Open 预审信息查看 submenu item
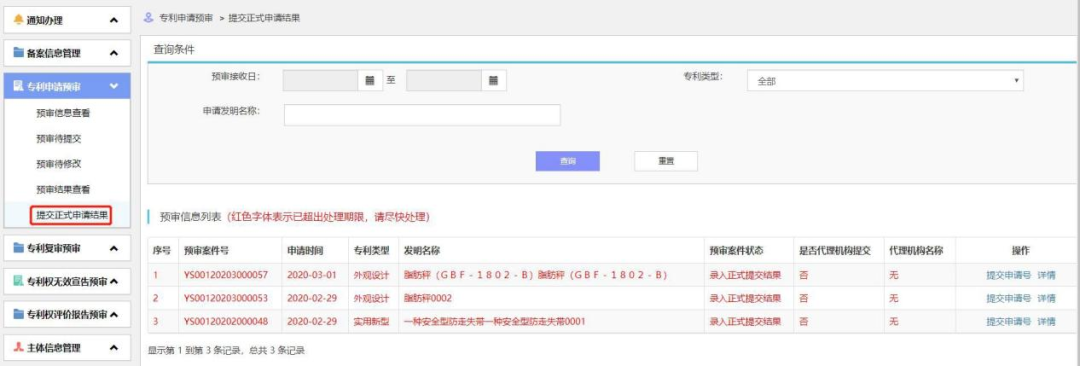 [x=63, y=114]
